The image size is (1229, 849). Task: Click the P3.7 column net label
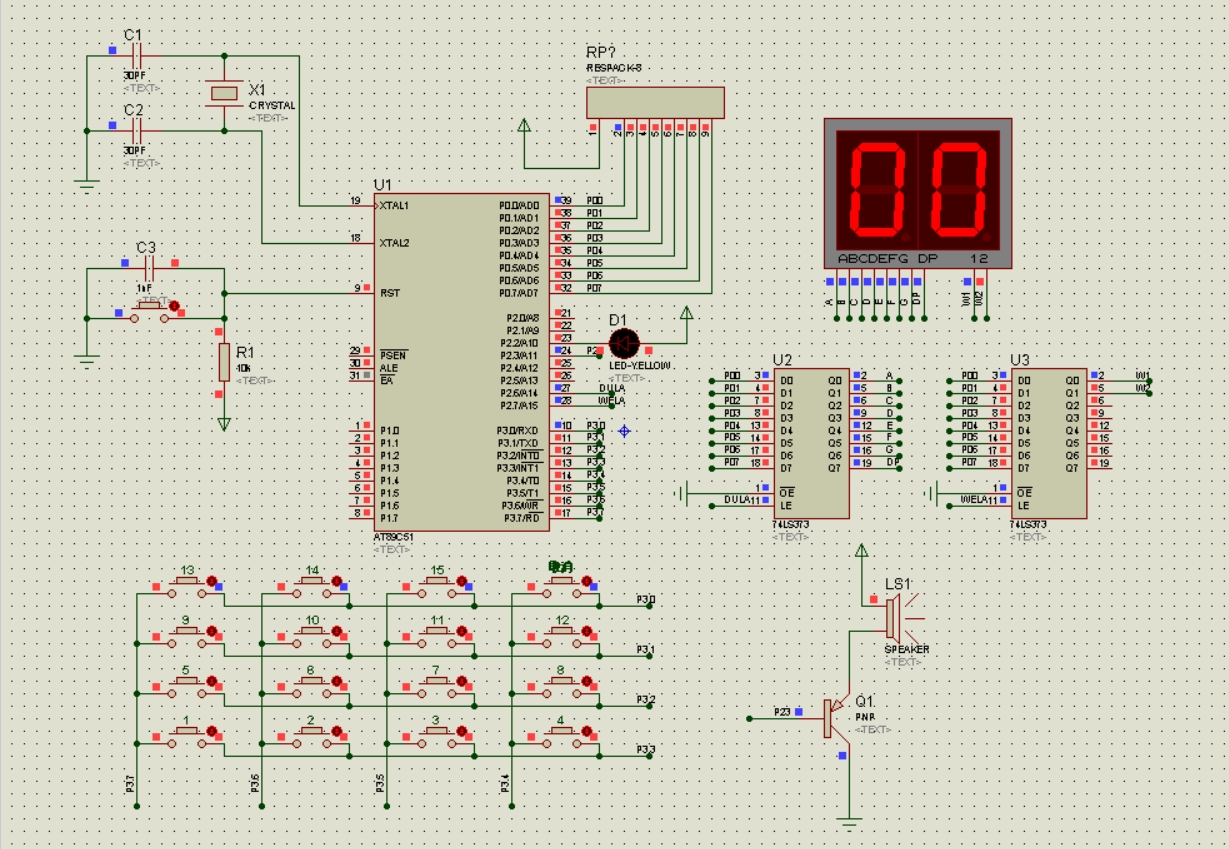tap(130, 784)
